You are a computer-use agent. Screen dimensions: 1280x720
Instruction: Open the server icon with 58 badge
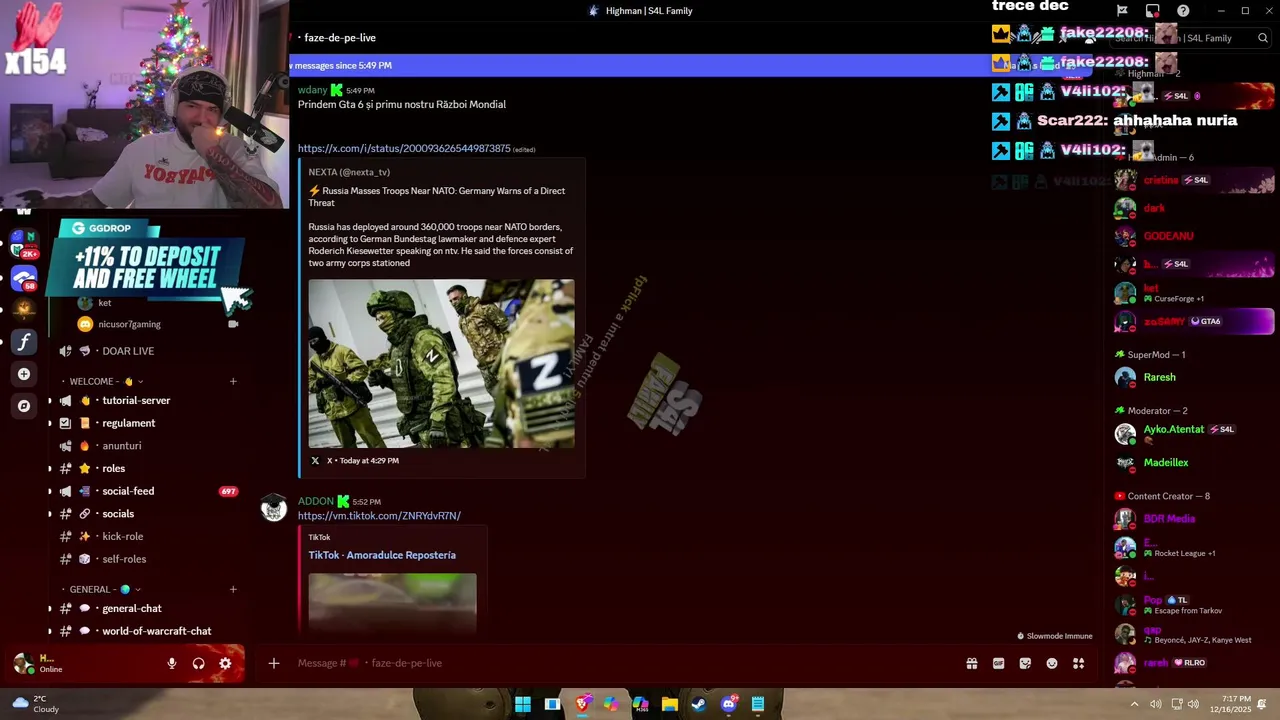[24, 279]
